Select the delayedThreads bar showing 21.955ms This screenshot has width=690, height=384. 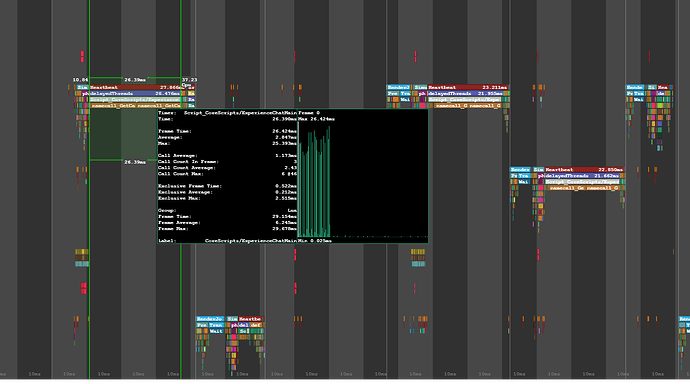466,94
